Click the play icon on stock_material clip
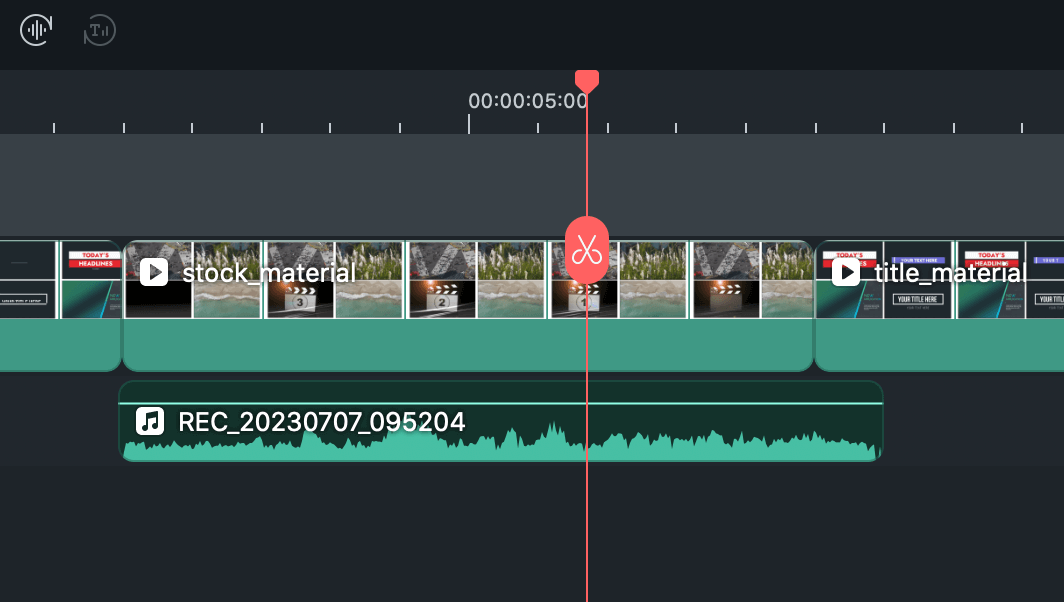The height and width of the screenshot is (602, 1064). click(x=154, y=272)
